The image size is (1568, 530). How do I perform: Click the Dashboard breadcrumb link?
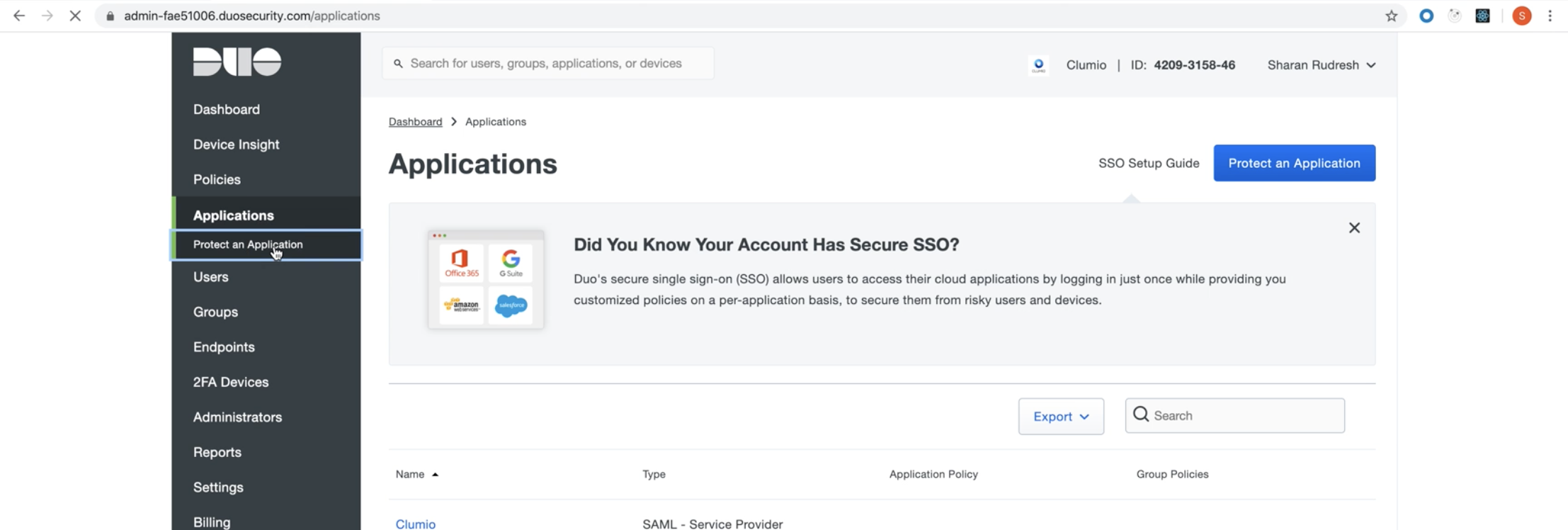coord(415,122)
